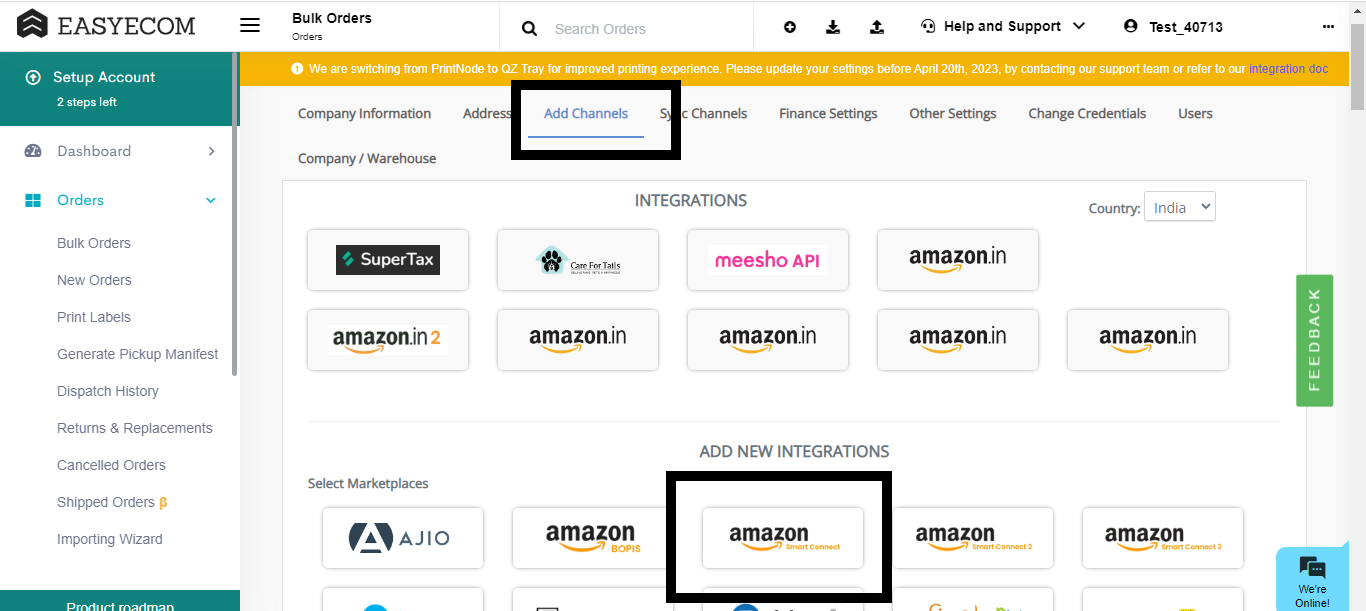Open the Country dropdown showing India
Viewport: 1366px width, 611px height.
tap(1180, 207)
